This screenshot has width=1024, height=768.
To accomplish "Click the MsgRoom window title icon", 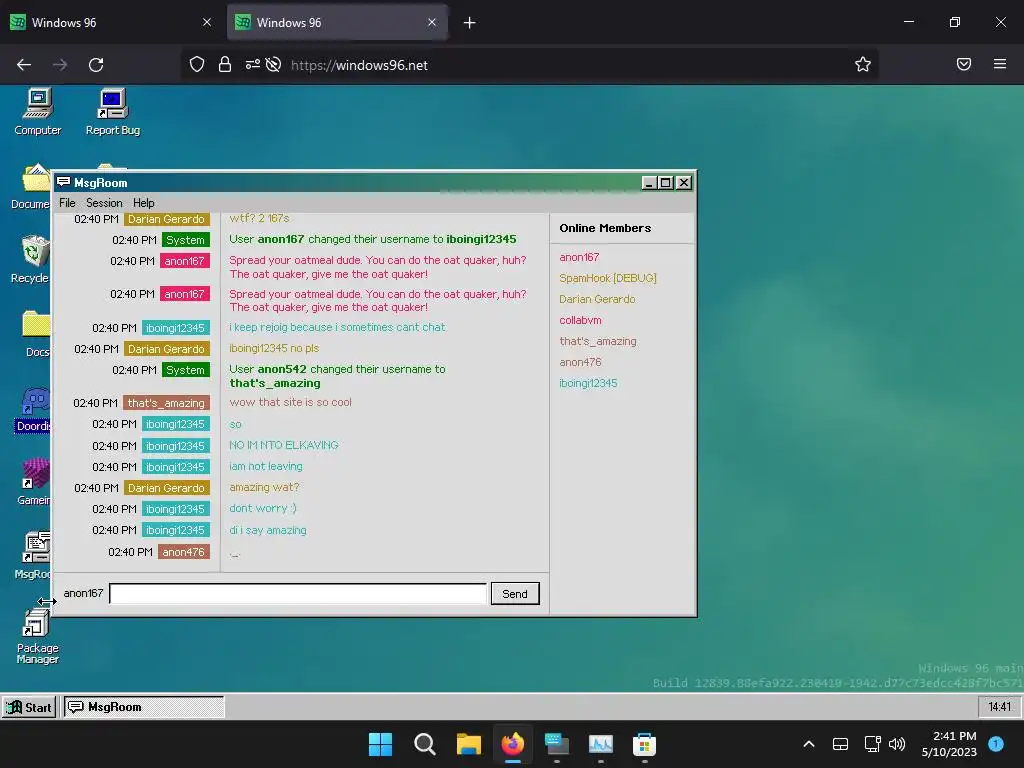I will tap(63, 182).
